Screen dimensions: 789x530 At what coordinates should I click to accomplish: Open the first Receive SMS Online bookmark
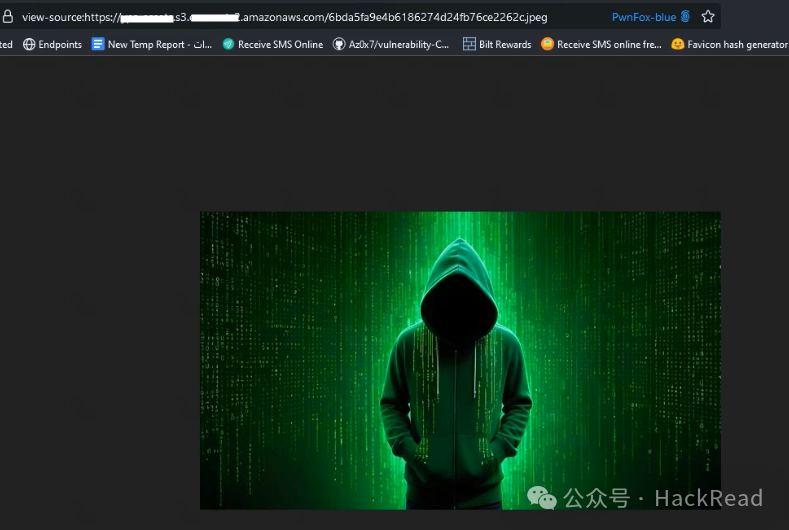[x=273, y=44]
